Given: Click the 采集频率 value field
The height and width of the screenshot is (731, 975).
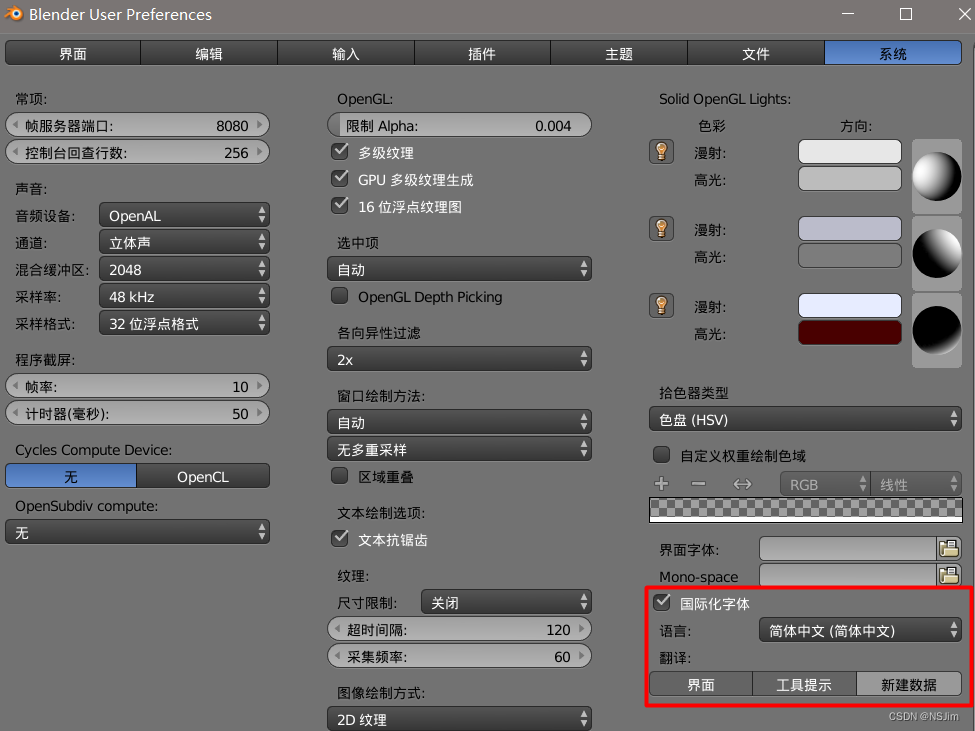Looking at the screenshot, I should pyautogui.click(x=460, y=656).
